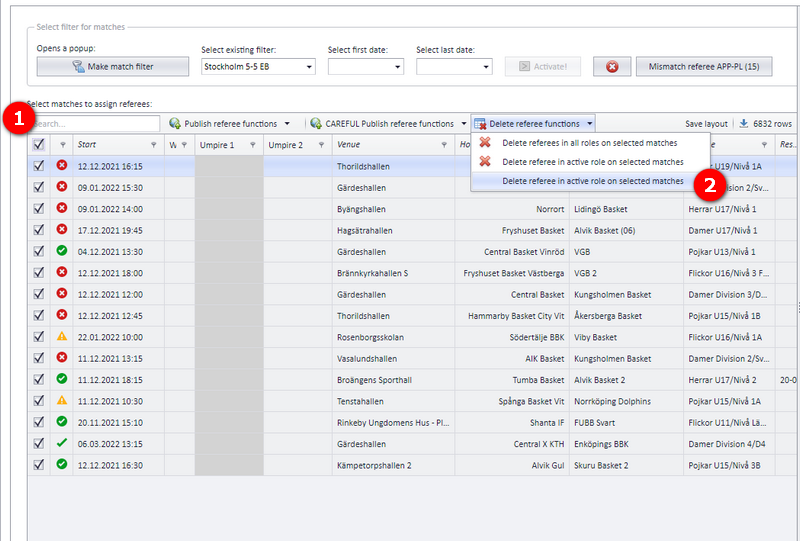
Task: Open filter on the Umpire 2 column
Action: tap(321, 145)
